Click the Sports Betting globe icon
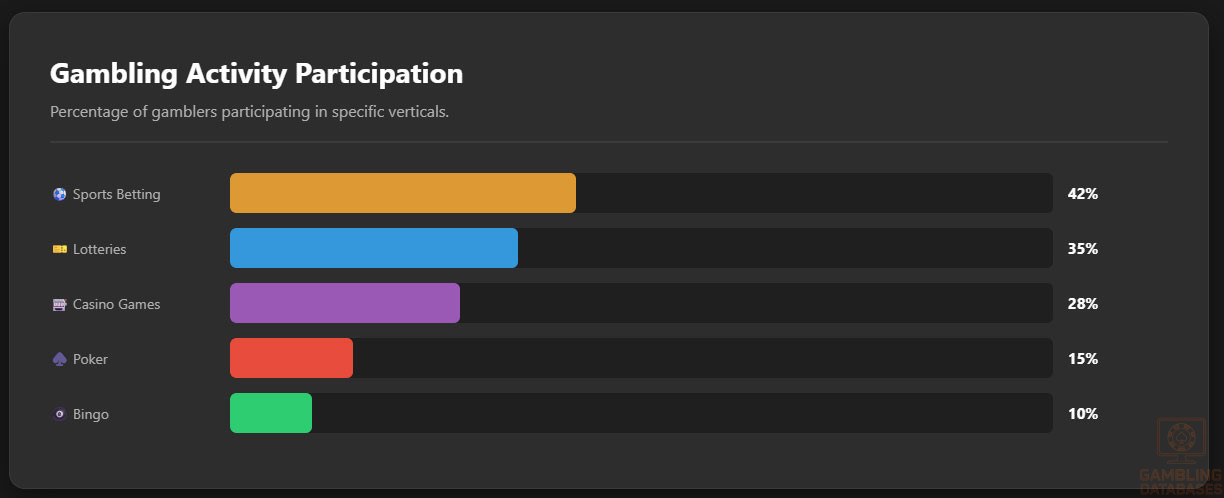The width and height of the screenshot is (1224, 498). point(59,194)
